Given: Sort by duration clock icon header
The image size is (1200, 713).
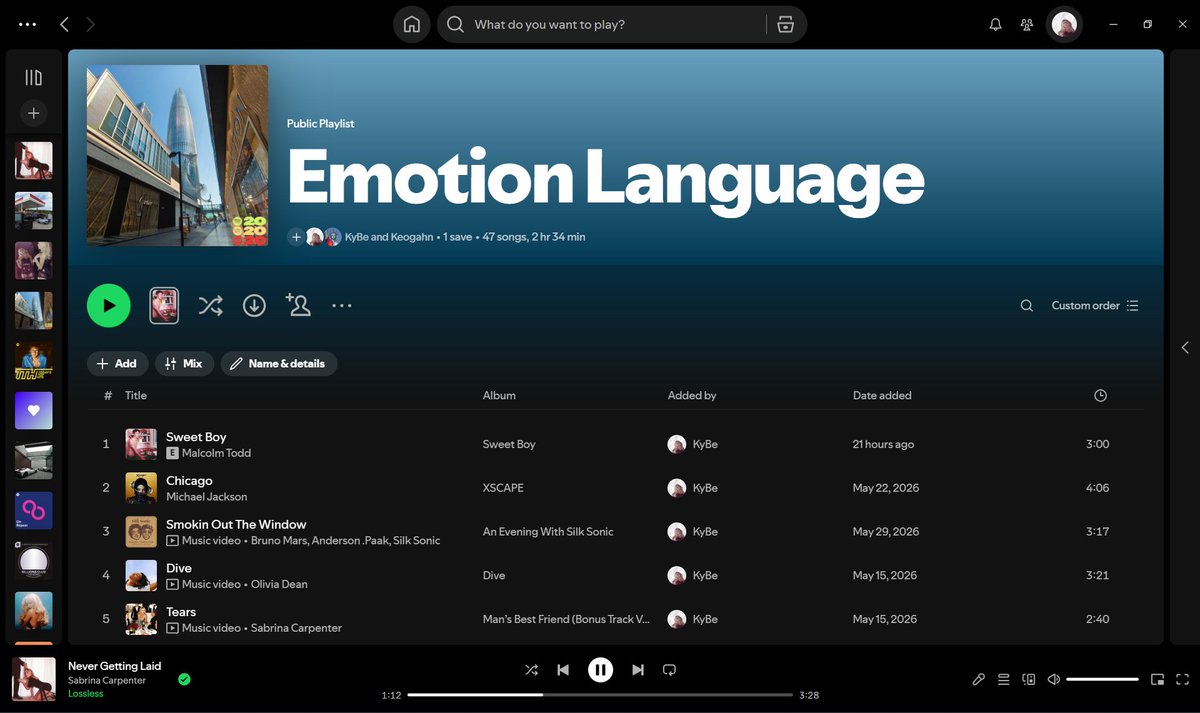Looking at the screenshot, I should (x=1101, y=396).
